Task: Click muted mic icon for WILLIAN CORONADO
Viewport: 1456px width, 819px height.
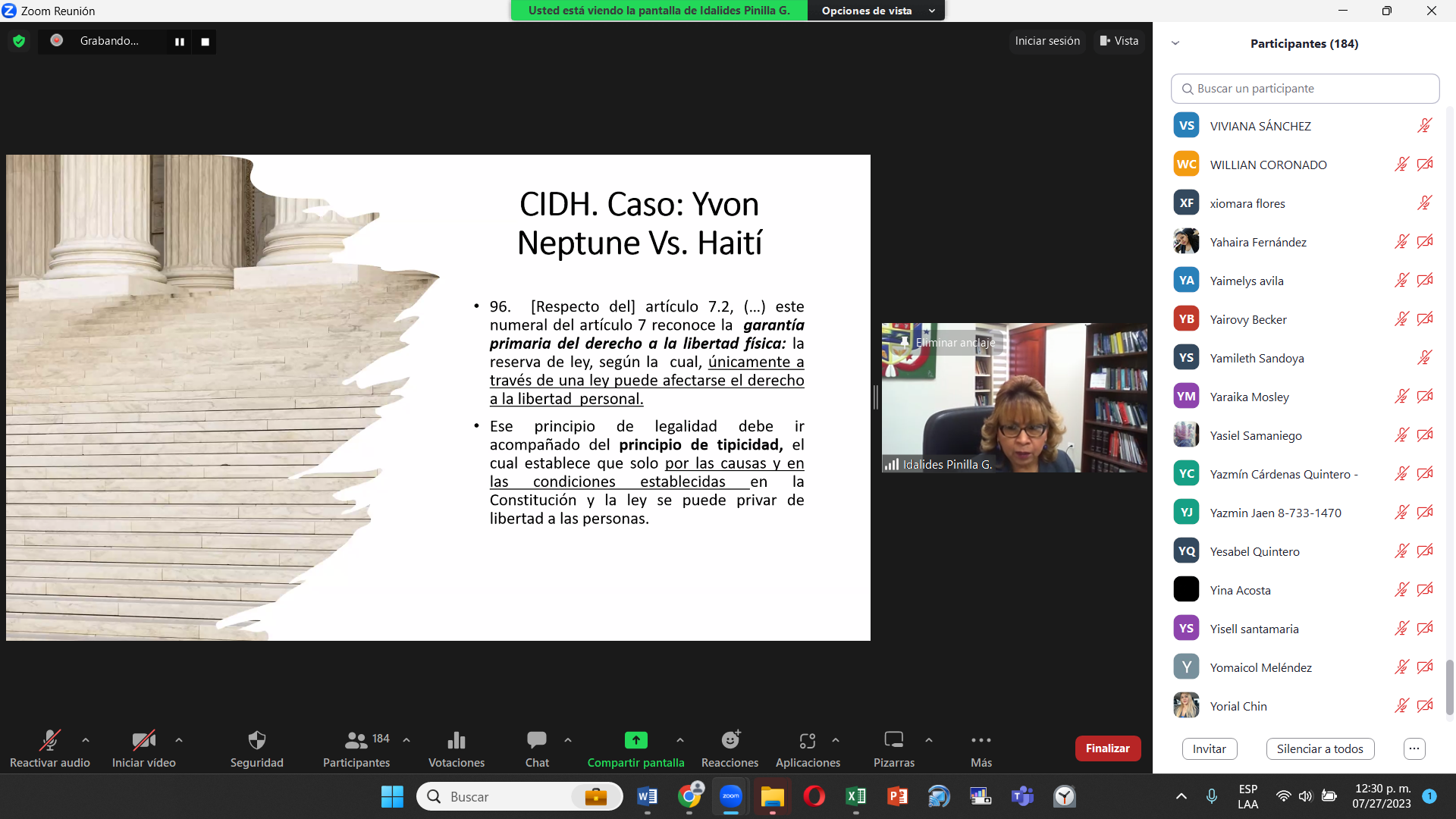Action: point(1401,165)
